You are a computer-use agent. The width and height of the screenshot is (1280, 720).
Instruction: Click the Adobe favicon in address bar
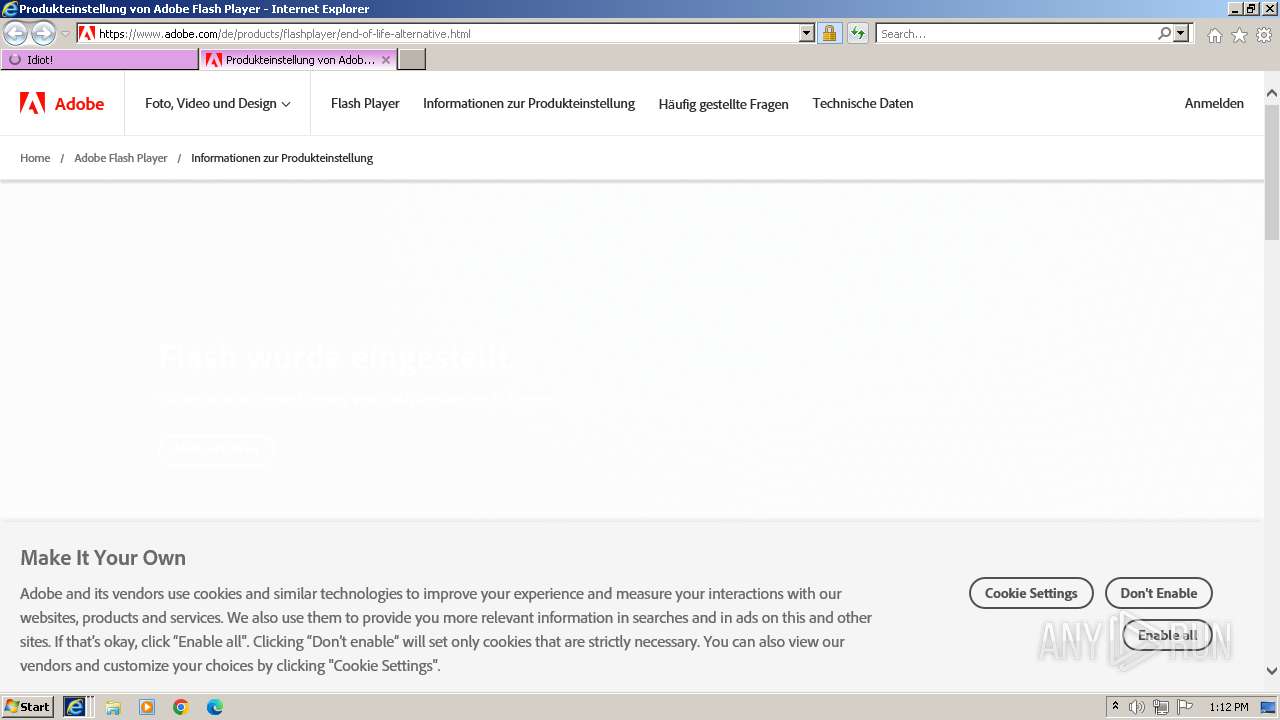pos(87,33)
